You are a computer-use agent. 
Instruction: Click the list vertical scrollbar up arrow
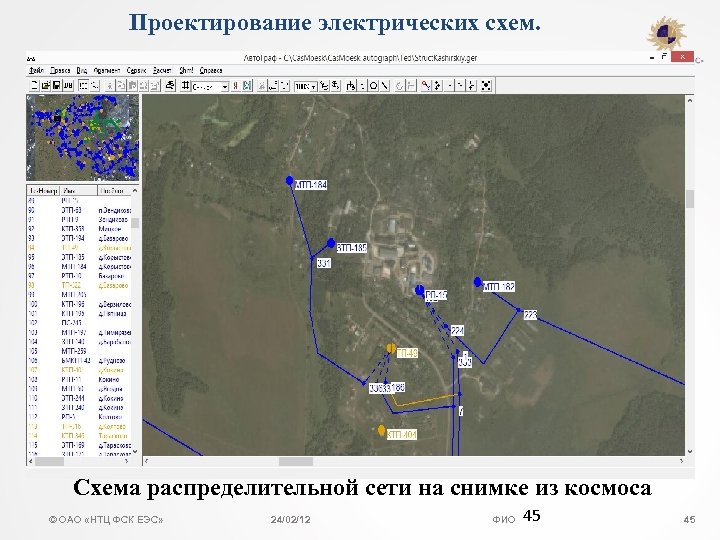pyautogui.click(x=135, y=191)
